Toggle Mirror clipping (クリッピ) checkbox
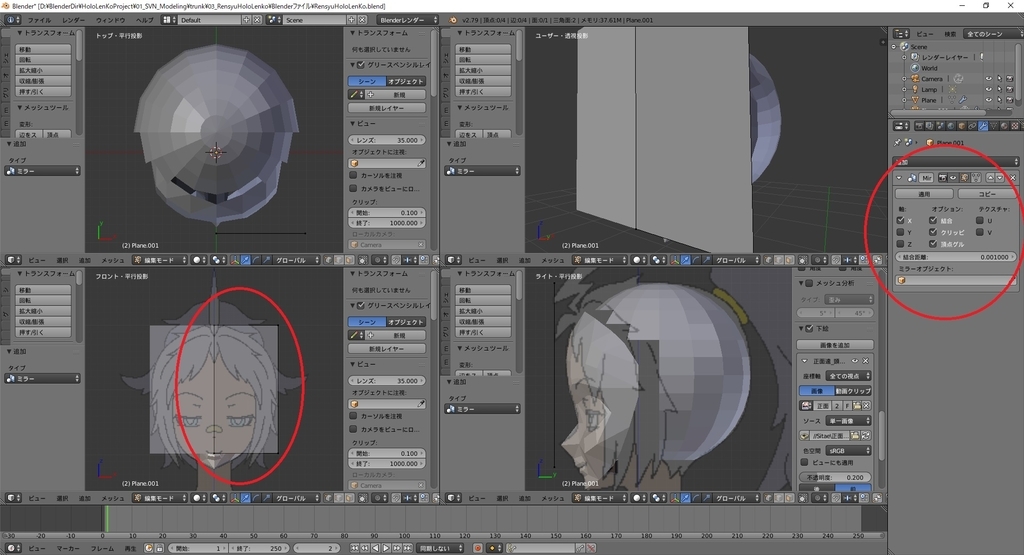The width and height of the screenshot is (1024, 555). pos(933,232)
